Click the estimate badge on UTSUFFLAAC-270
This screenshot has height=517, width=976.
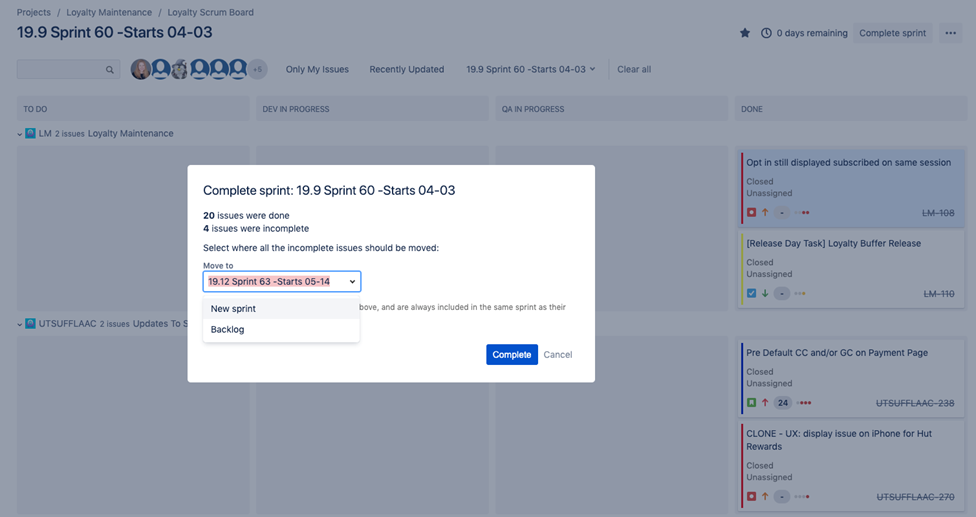click(782, 496)
